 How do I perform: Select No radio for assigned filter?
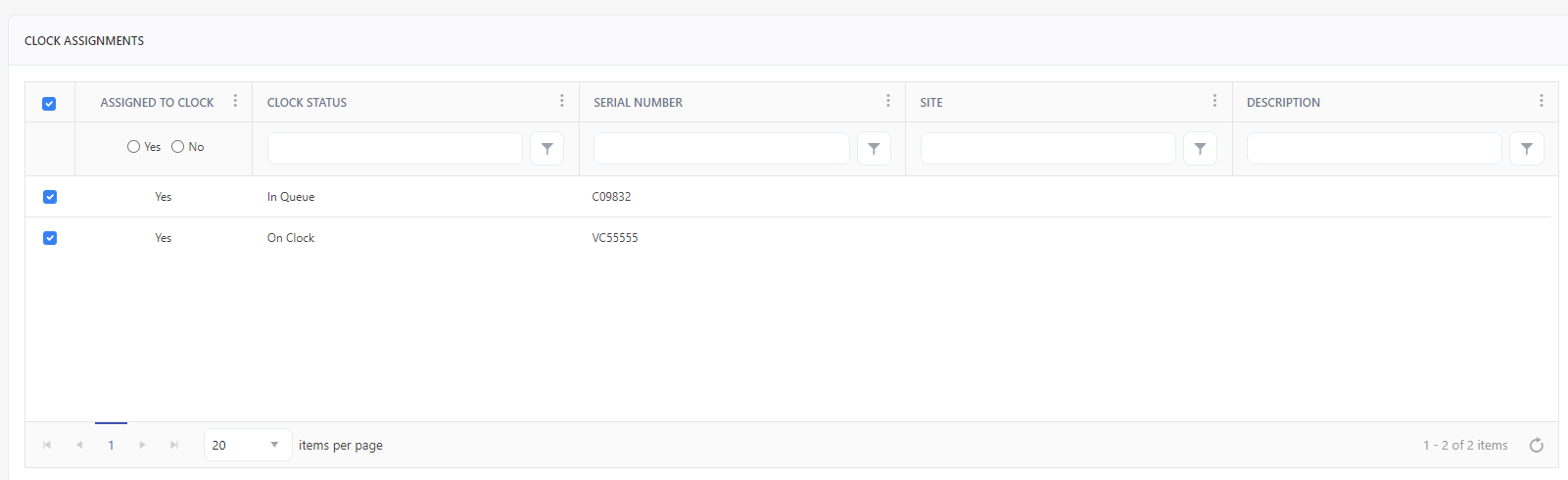coord(177,147)
